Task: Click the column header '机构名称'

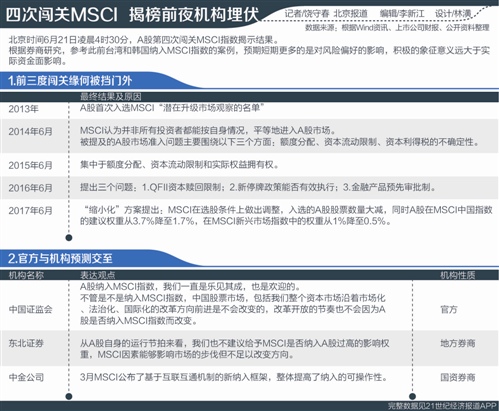Action: [26, 275]
